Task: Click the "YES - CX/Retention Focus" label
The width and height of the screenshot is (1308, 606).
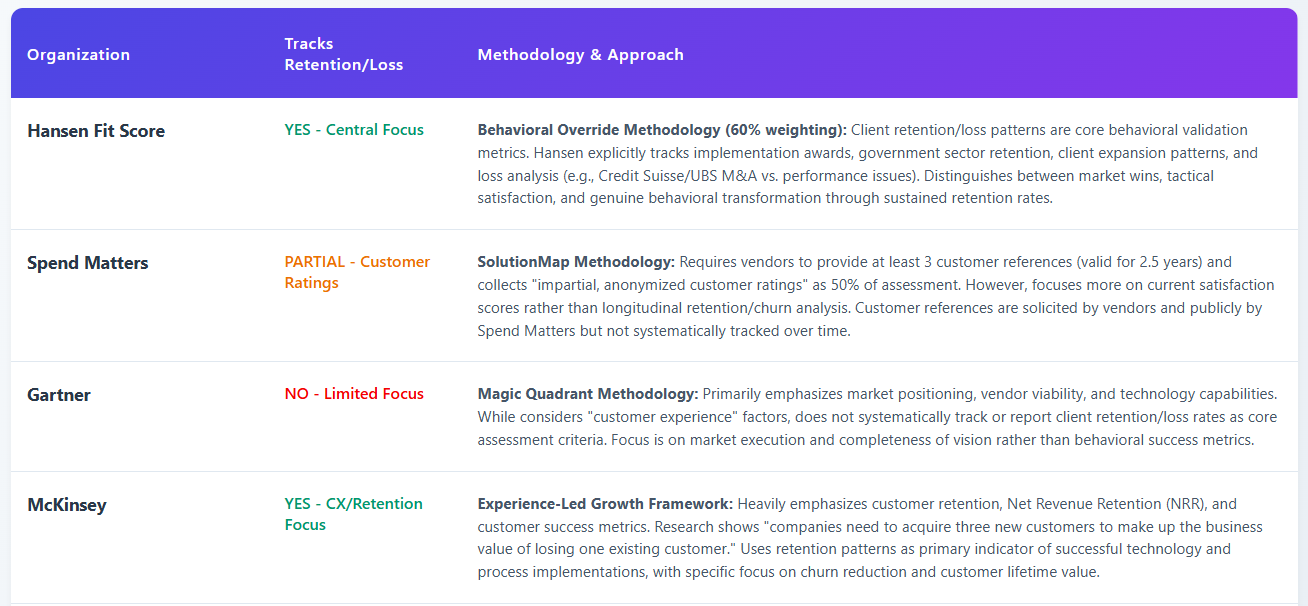Action: coord(353,514)
